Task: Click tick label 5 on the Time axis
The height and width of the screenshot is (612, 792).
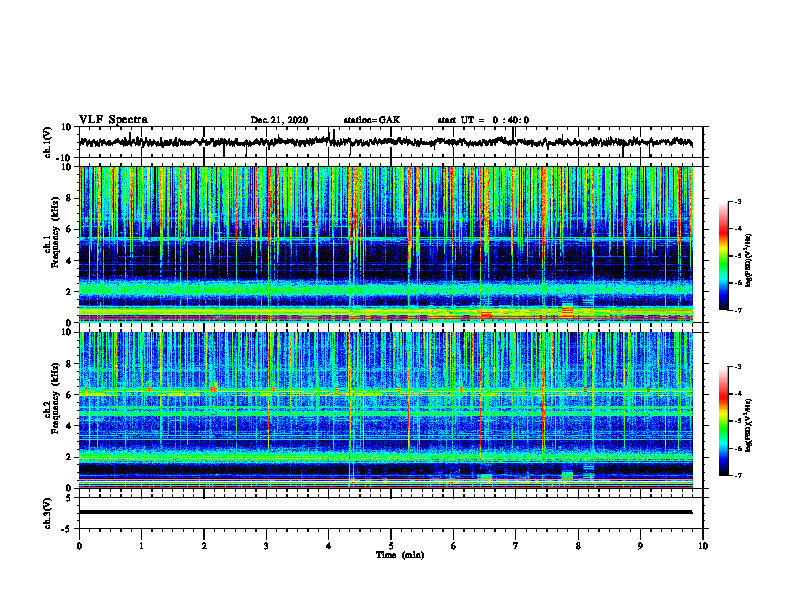Action: [391, 546]
